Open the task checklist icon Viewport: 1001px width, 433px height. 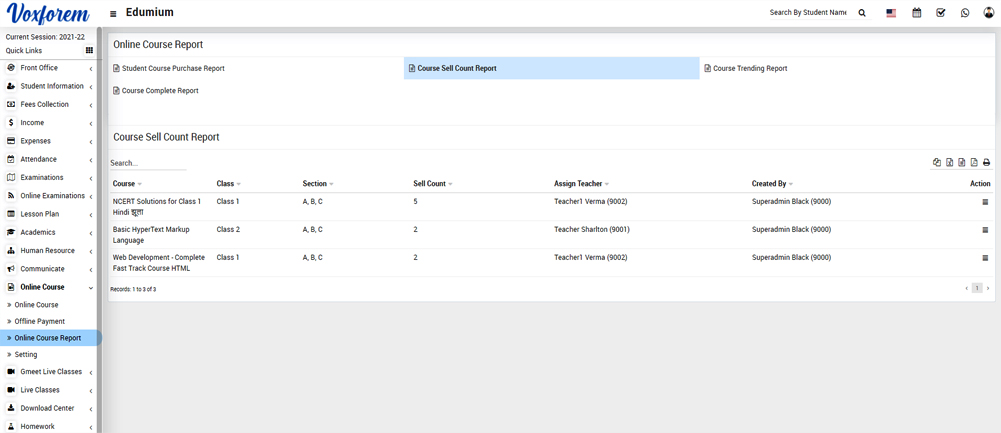(940, 13)
